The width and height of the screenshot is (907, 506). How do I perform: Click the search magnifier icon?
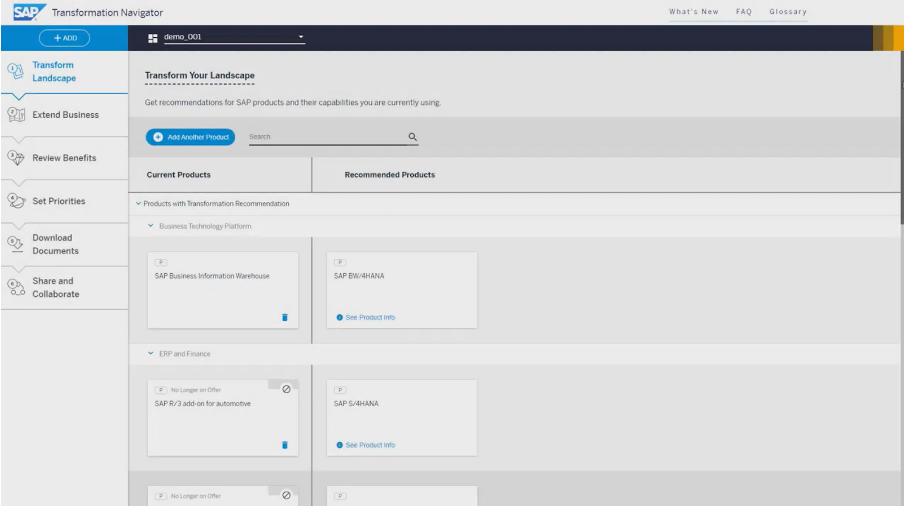point(412,137)
